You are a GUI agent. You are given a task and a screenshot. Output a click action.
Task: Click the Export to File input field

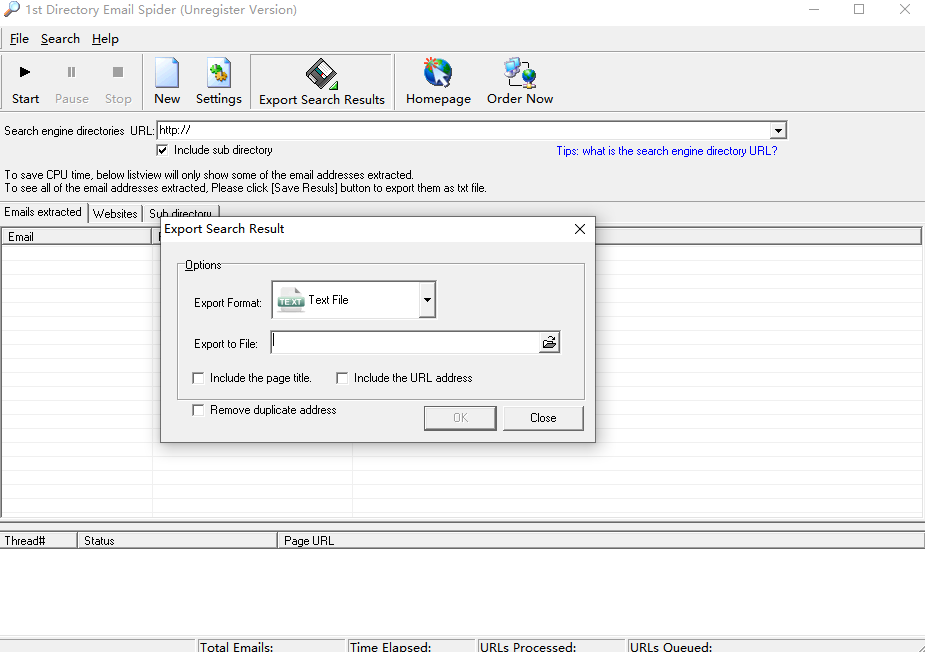pyautogui.click(x=405, y=343)
